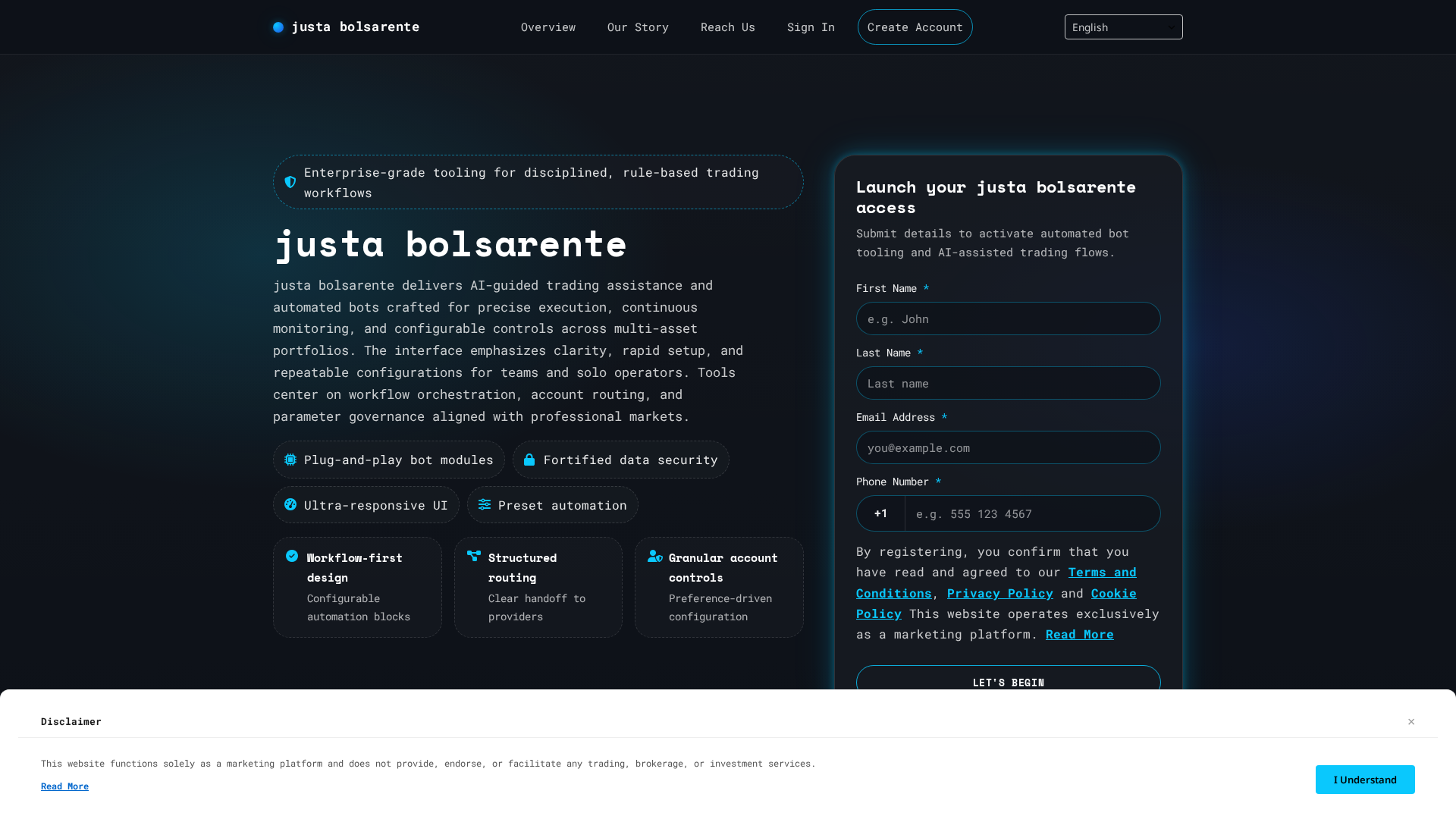Screen dimensions: 1456x819
Task: Go to the Overview nav item
Action: point(548,27)
